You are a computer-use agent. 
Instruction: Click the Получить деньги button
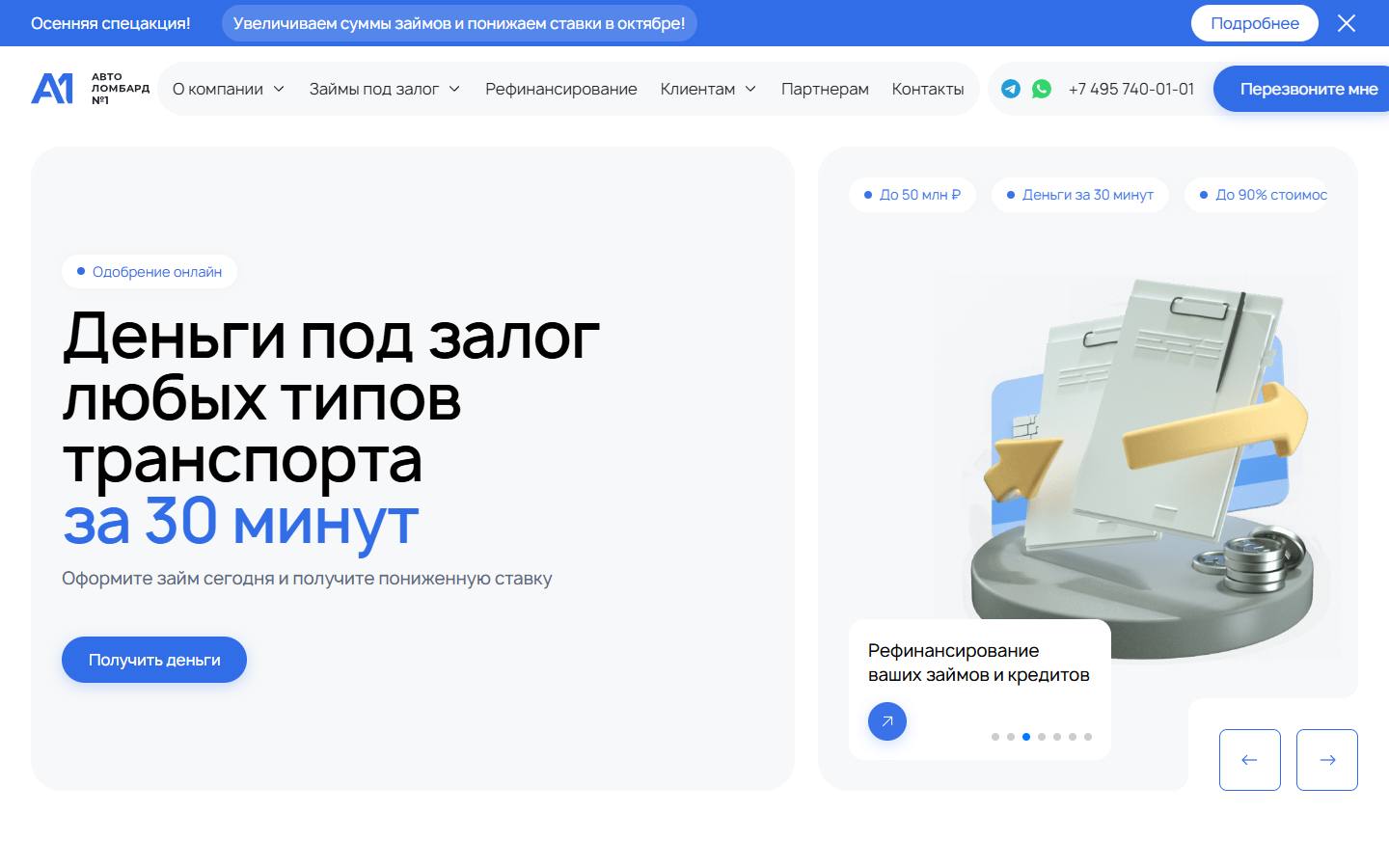click(154, 660)
